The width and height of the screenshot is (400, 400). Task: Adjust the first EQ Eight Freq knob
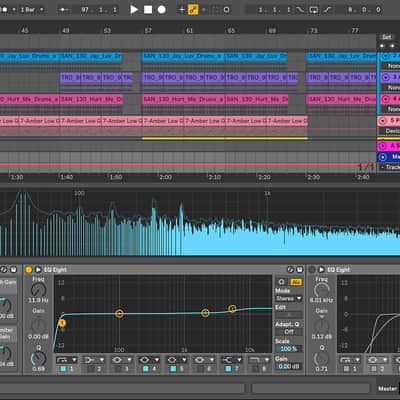coord(38,290)
